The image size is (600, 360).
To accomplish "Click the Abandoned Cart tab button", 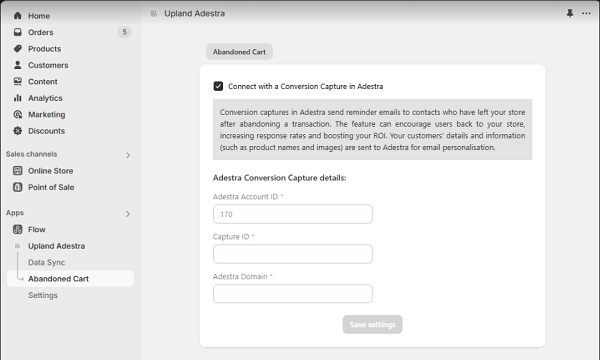I will click(239, 52).
